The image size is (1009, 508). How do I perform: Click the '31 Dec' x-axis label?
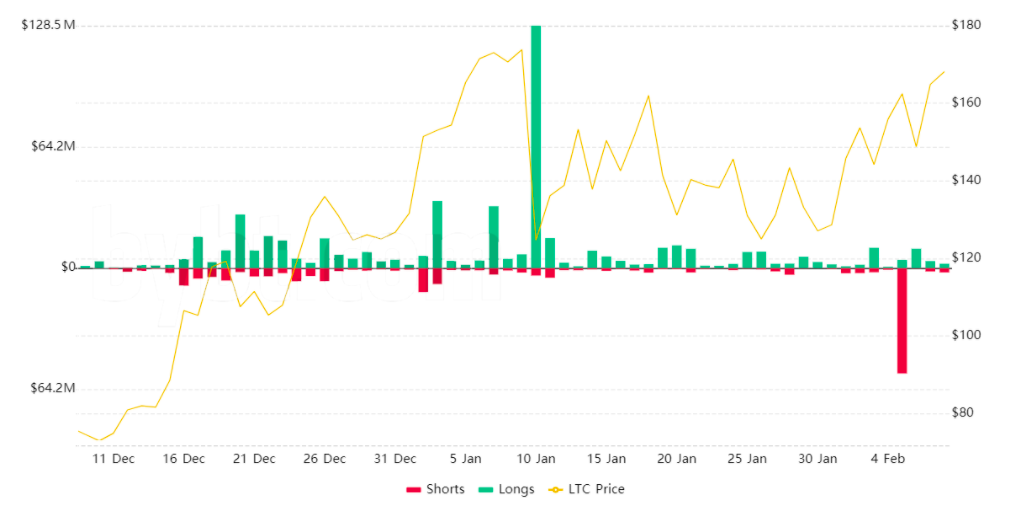395,459
